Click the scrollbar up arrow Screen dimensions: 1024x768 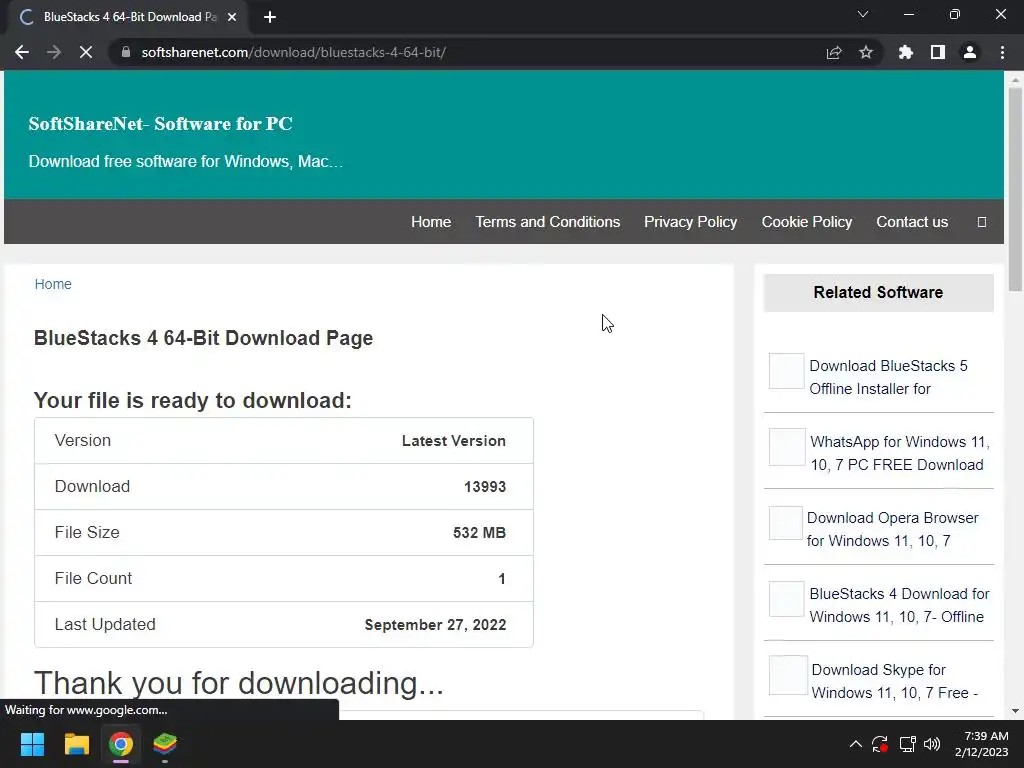tap(1014, 80)
